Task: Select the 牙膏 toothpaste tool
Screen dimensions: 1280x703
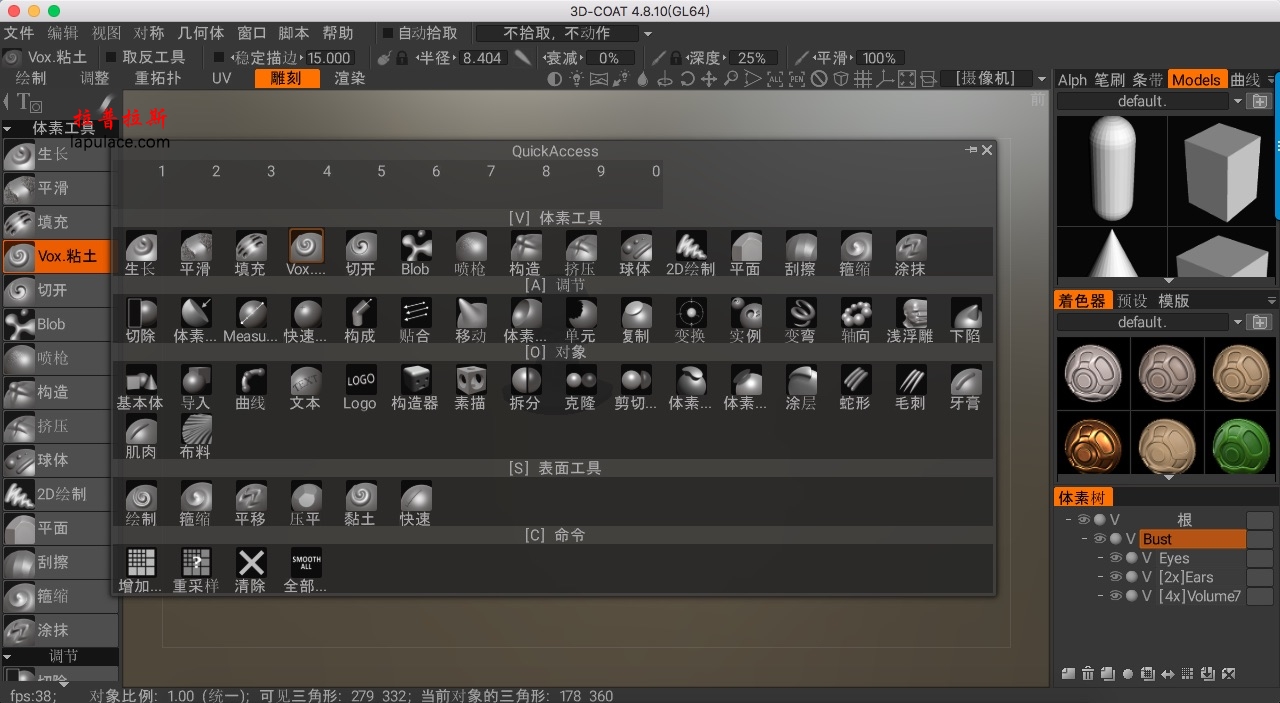Action: pos(965,387)
